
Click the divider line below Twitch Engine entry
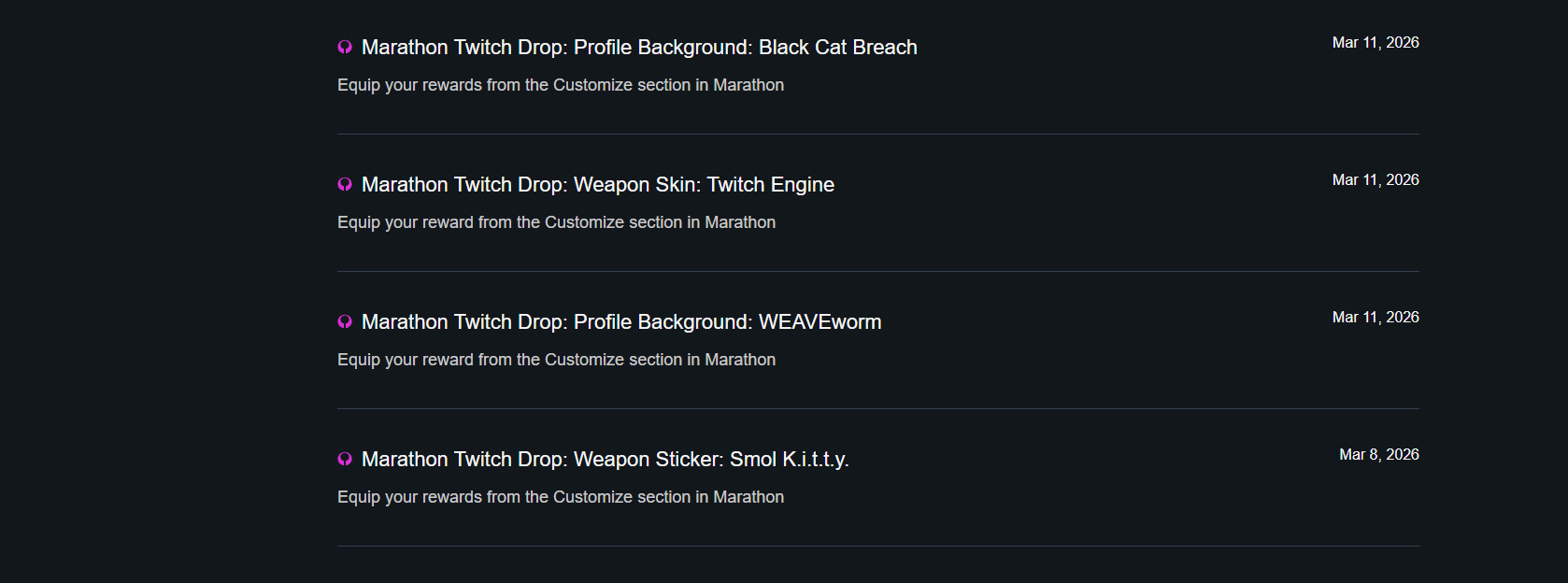tap(878, 271)
